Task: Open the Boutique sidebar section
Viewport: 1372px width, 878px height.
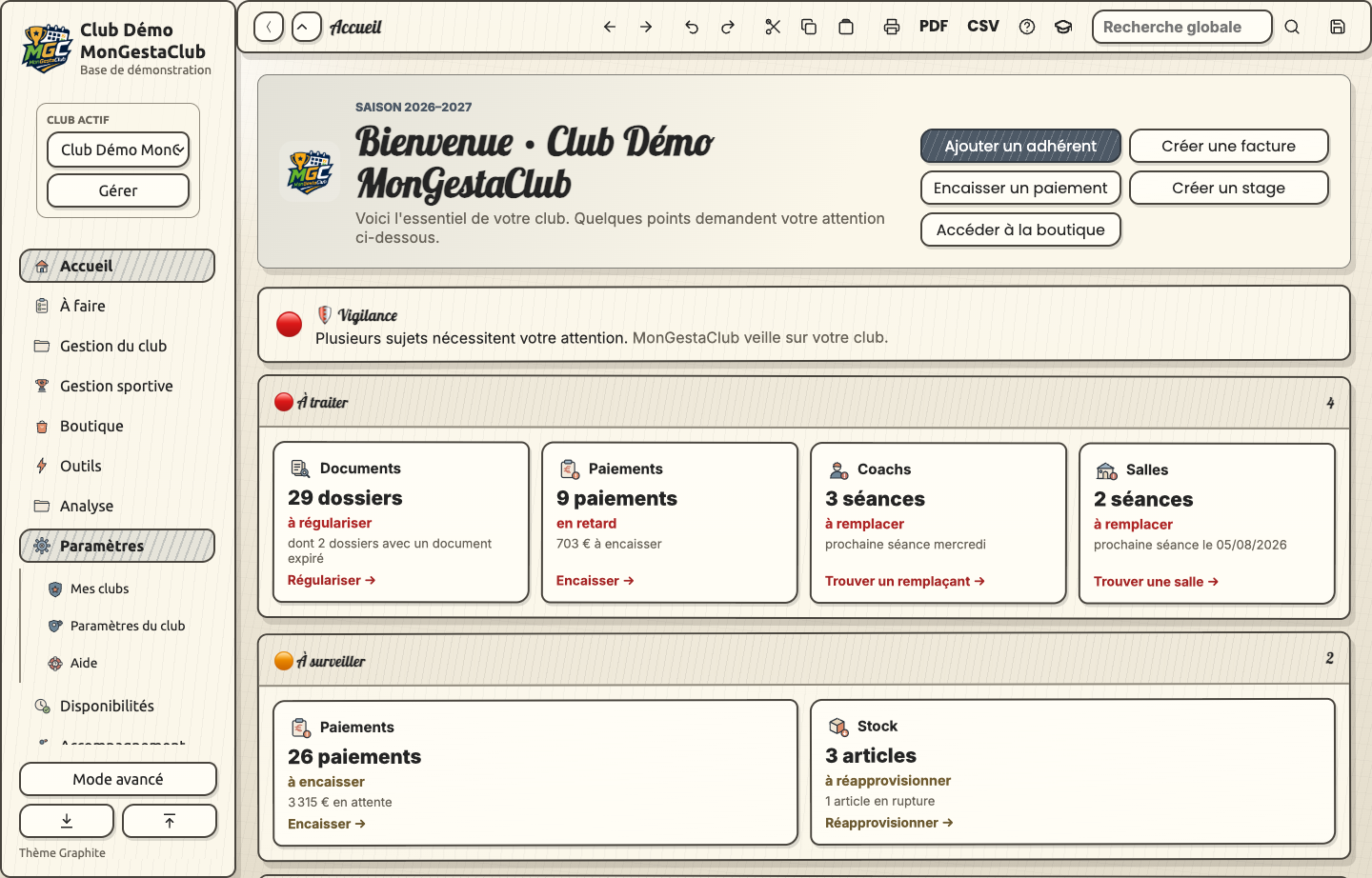Action: [x=117, y=426]
